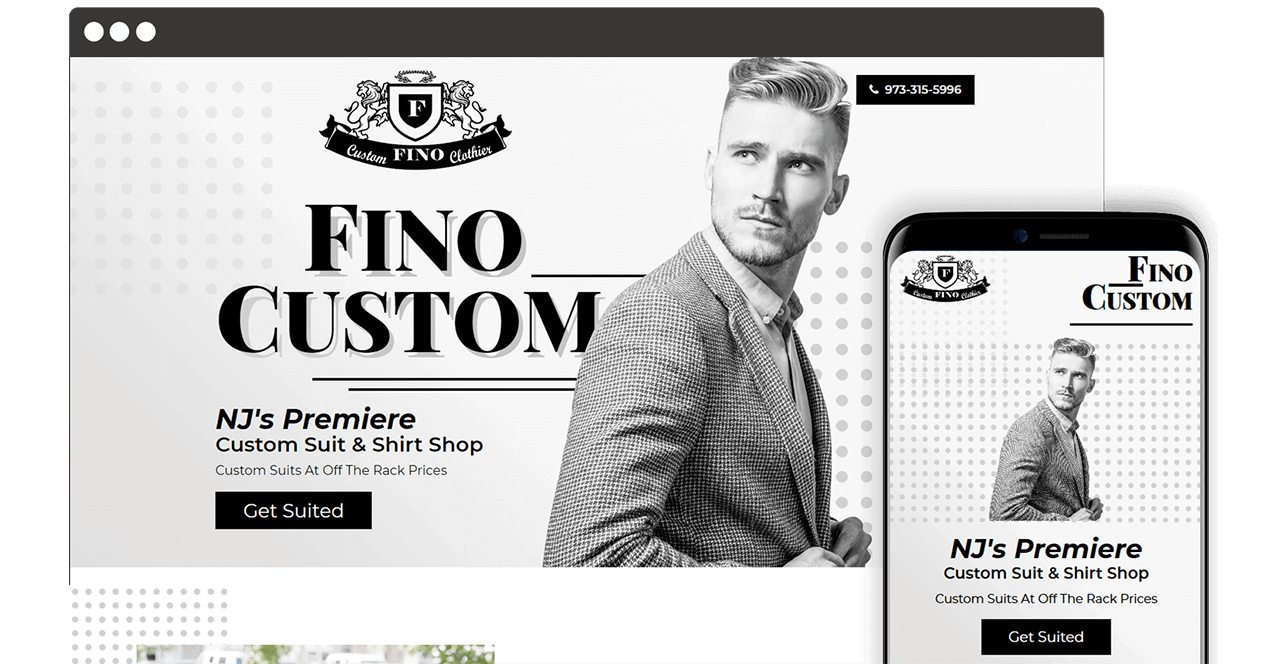This screenshot has width=1280, height=664.
Task: Tap the front camera lens on the phone
Action: point(1020,237)
